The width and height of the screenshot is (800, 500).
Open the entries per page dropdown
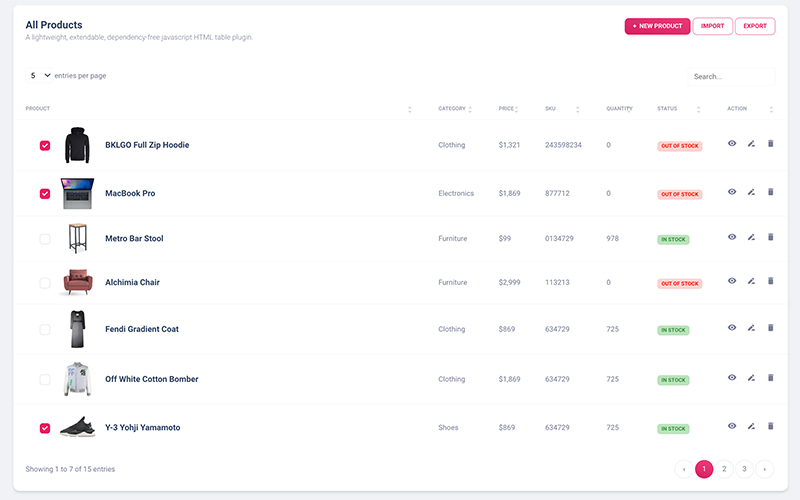40,76
